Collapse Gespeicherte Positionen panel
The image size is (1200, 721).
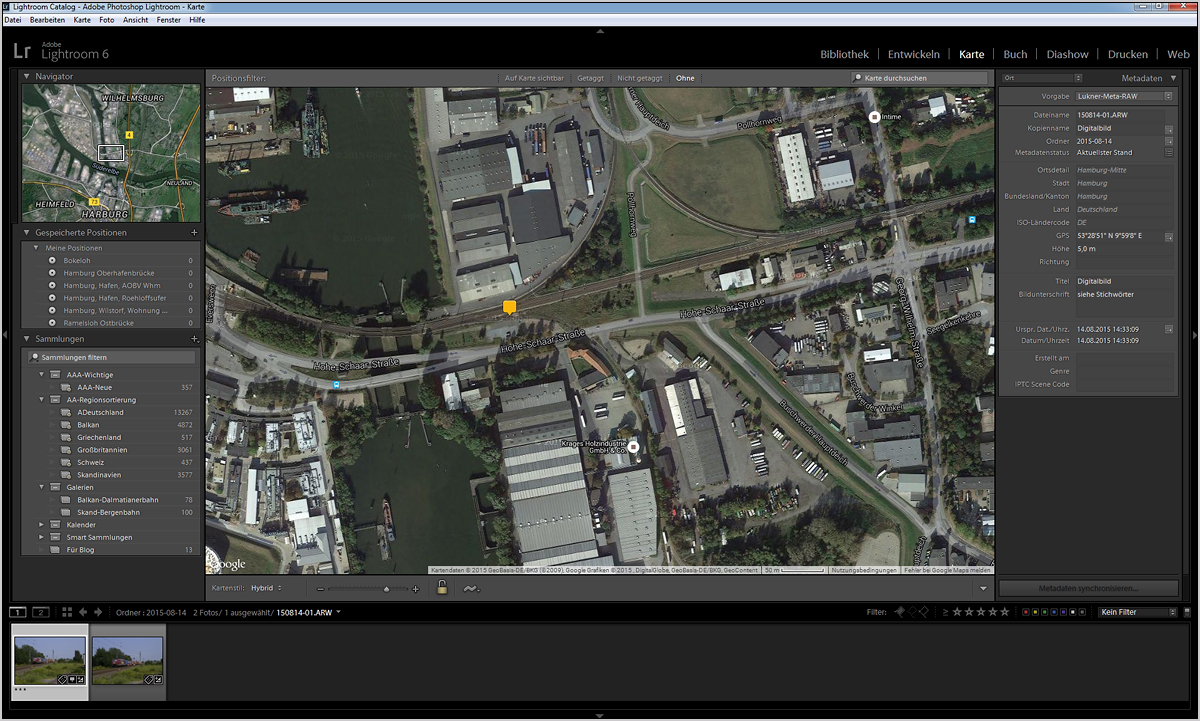(x=27, y=232)
